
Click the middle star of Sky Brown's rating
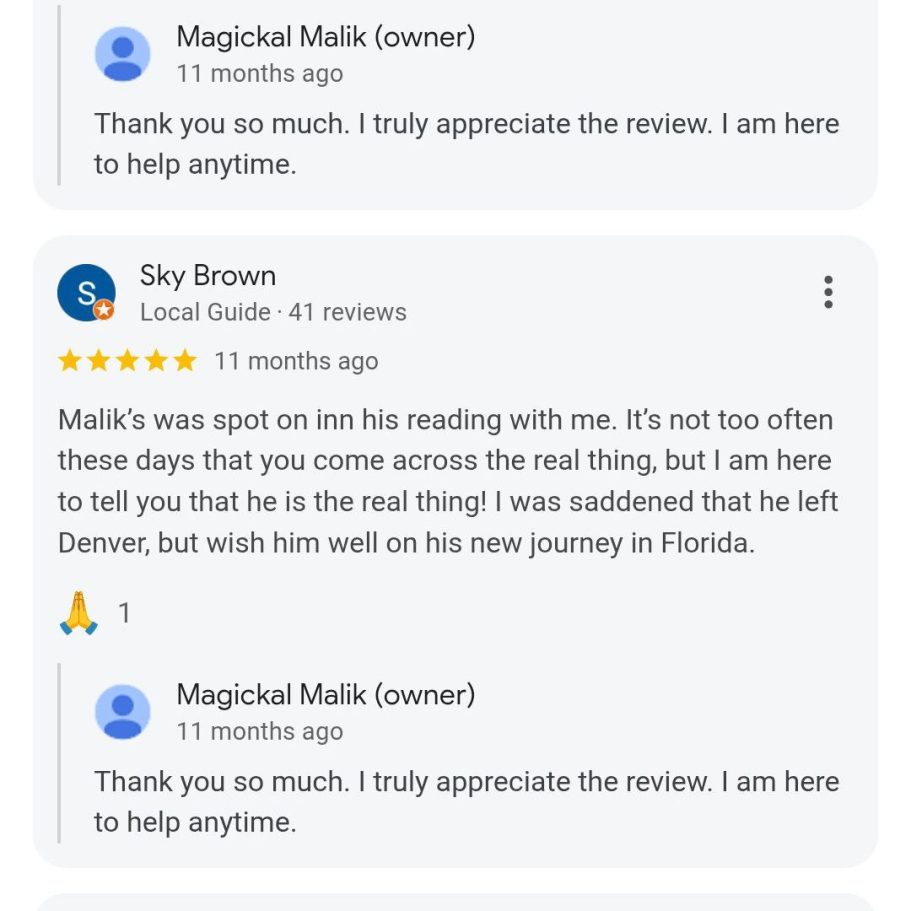(x=127, y=361)
